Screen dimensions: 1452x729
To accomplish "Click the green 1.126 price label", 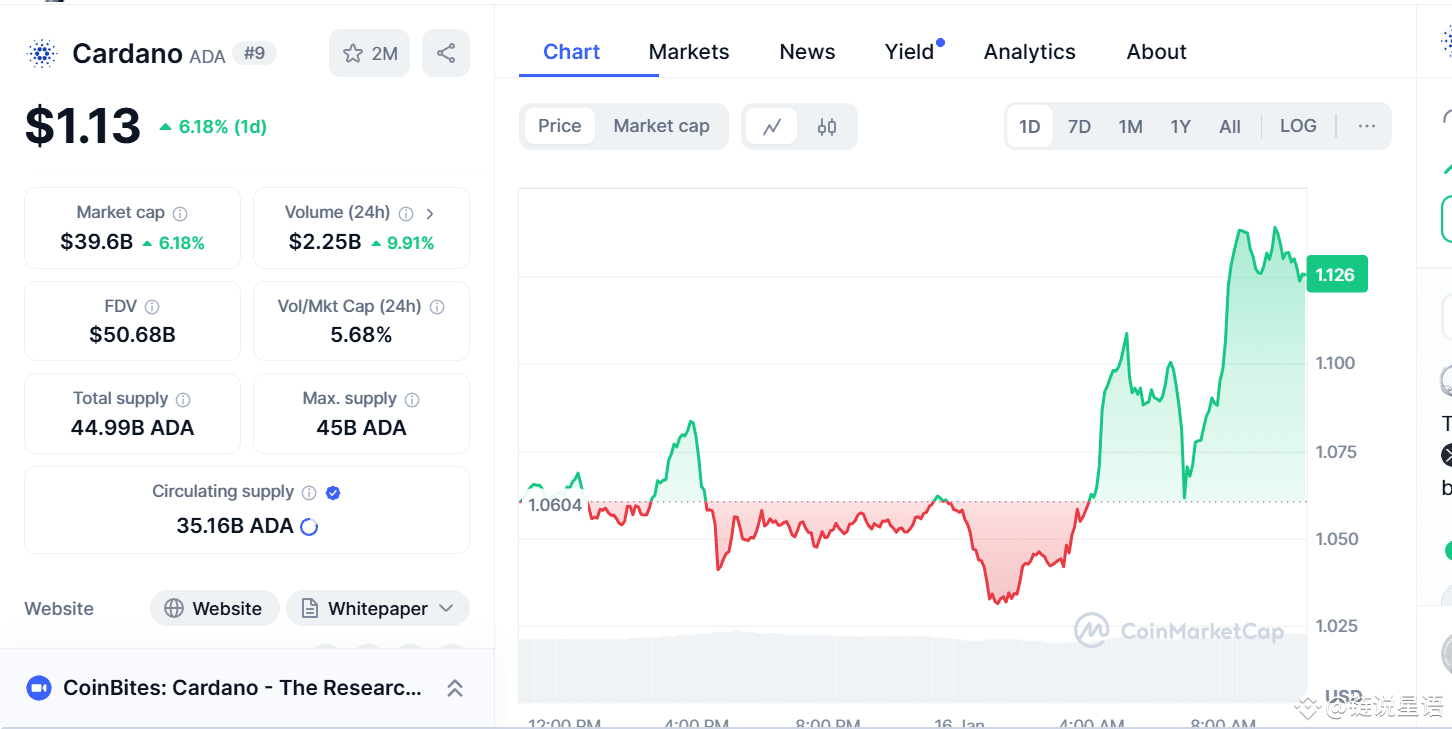I will point(1337,273).
